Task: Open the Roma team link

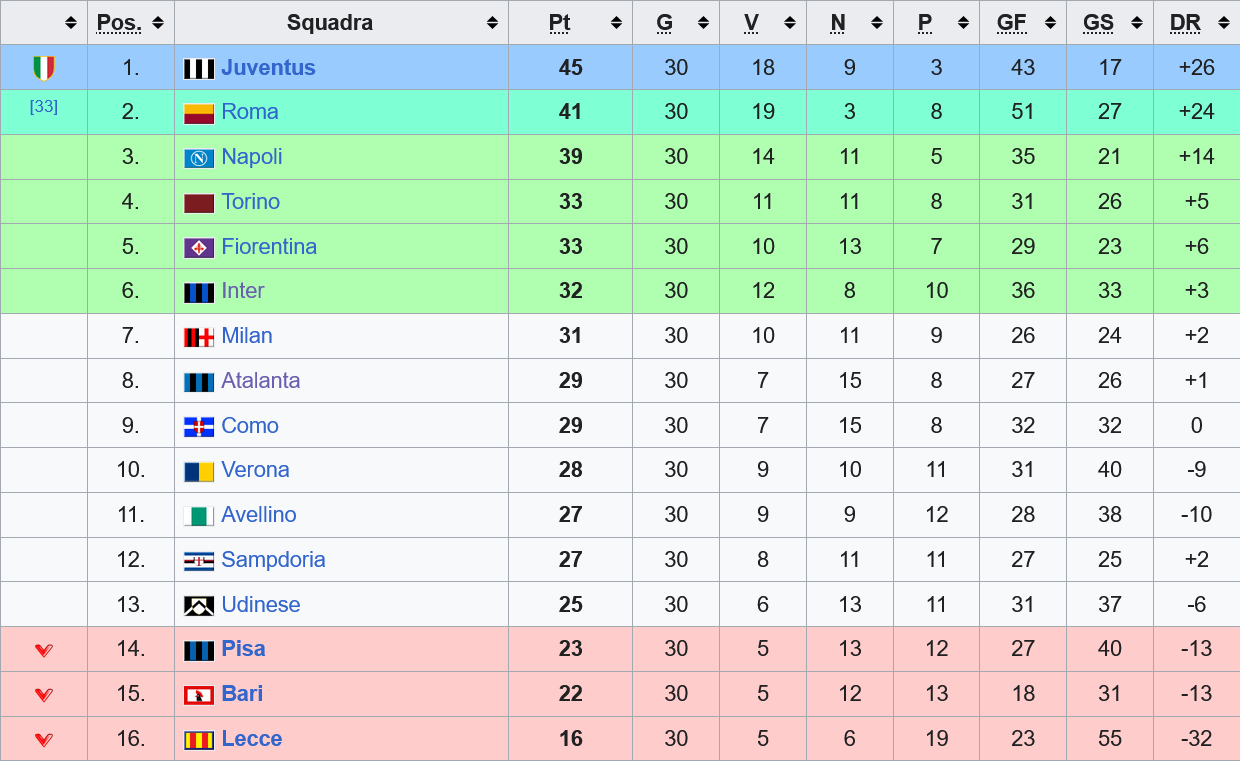Action: (250, 112)
